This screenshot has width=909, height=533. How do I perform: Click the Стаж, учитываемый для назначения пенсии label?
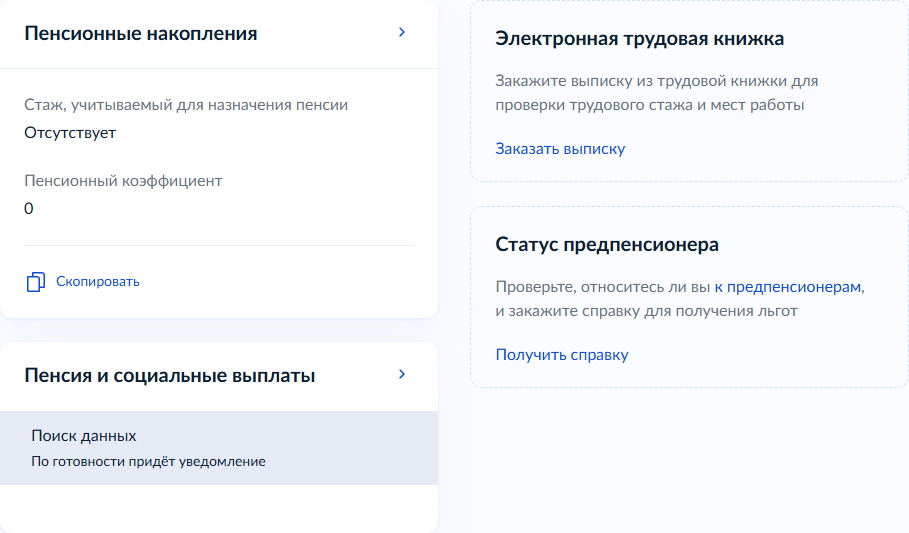[x=186, y=105]
